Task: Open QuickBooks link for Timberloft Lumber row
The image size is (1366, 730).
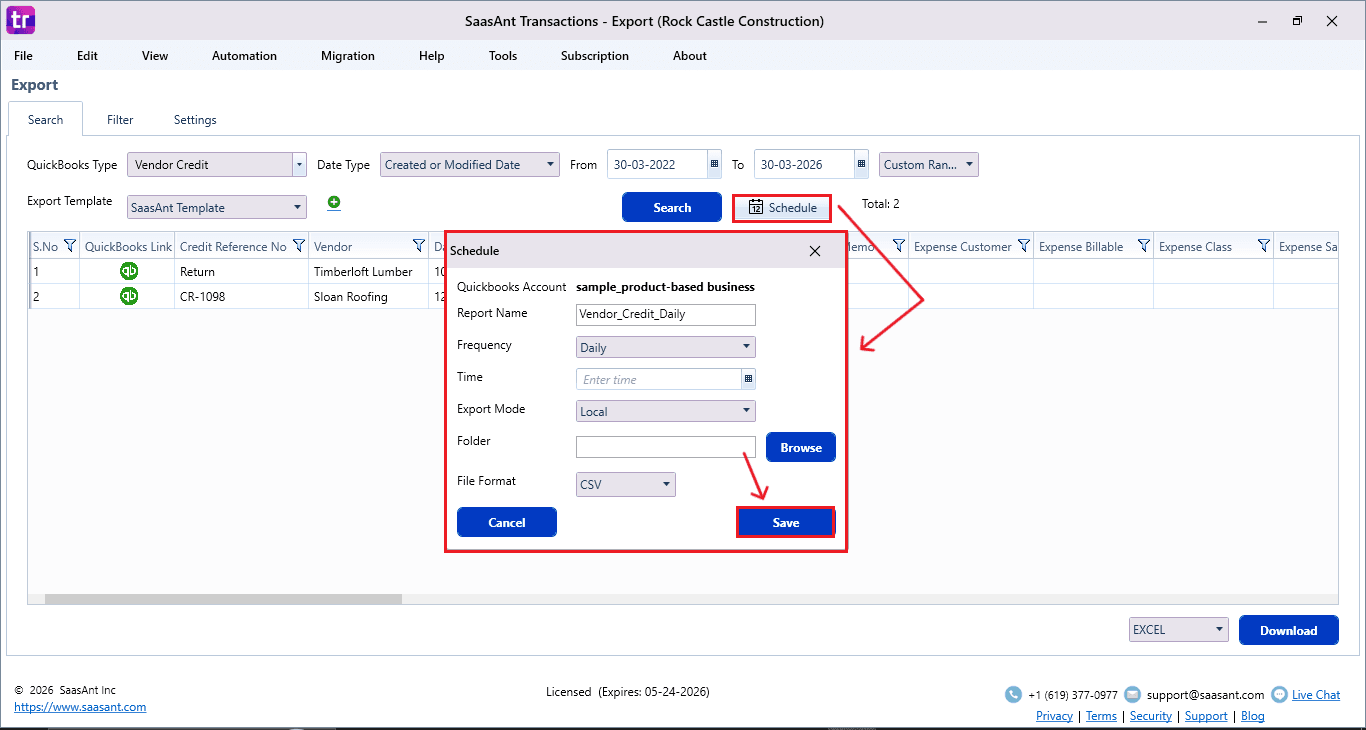Action: point(129,271)
